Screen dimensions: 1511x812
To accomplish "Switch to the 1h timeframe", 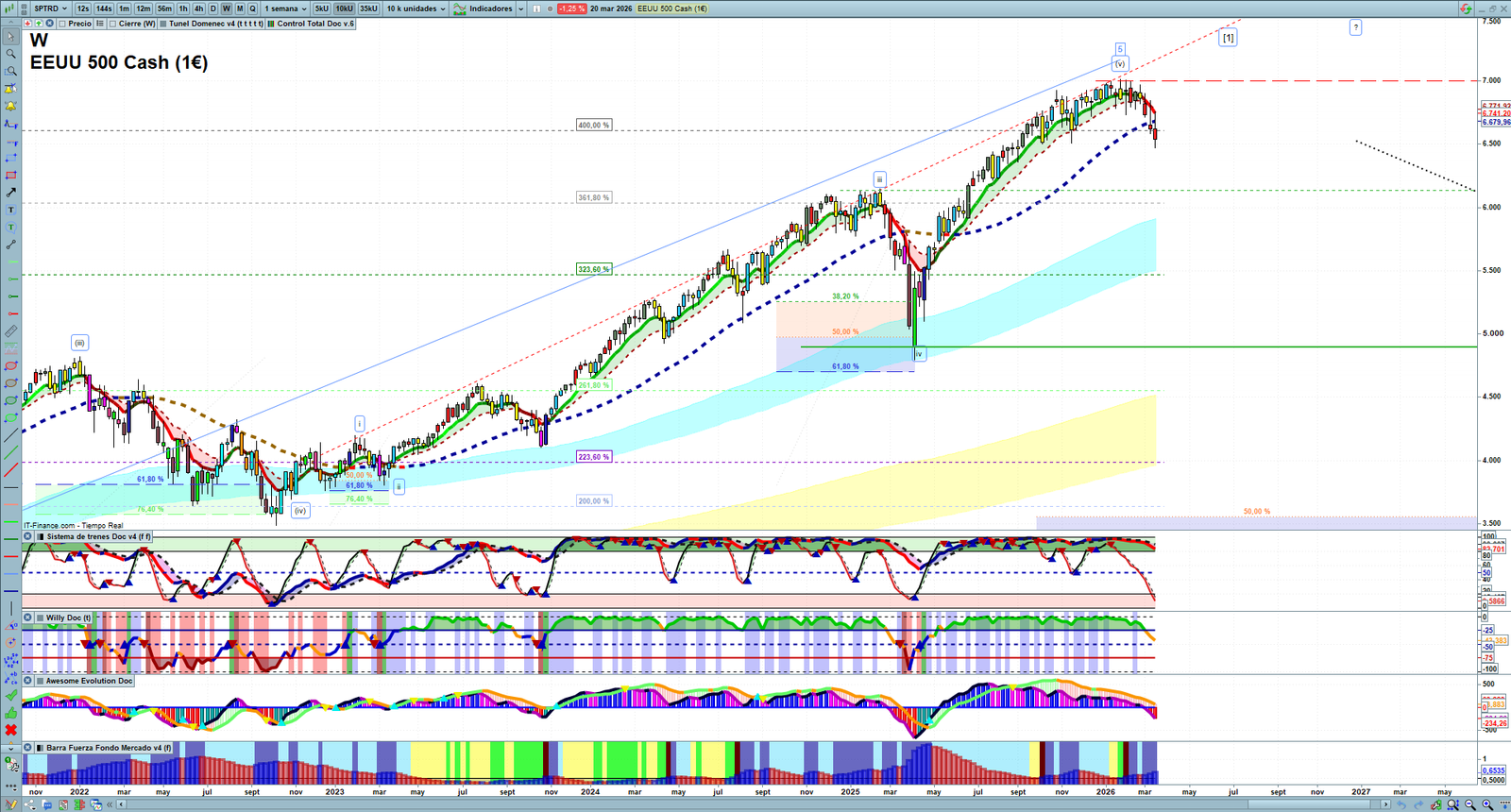I will (x=183, y=8).
